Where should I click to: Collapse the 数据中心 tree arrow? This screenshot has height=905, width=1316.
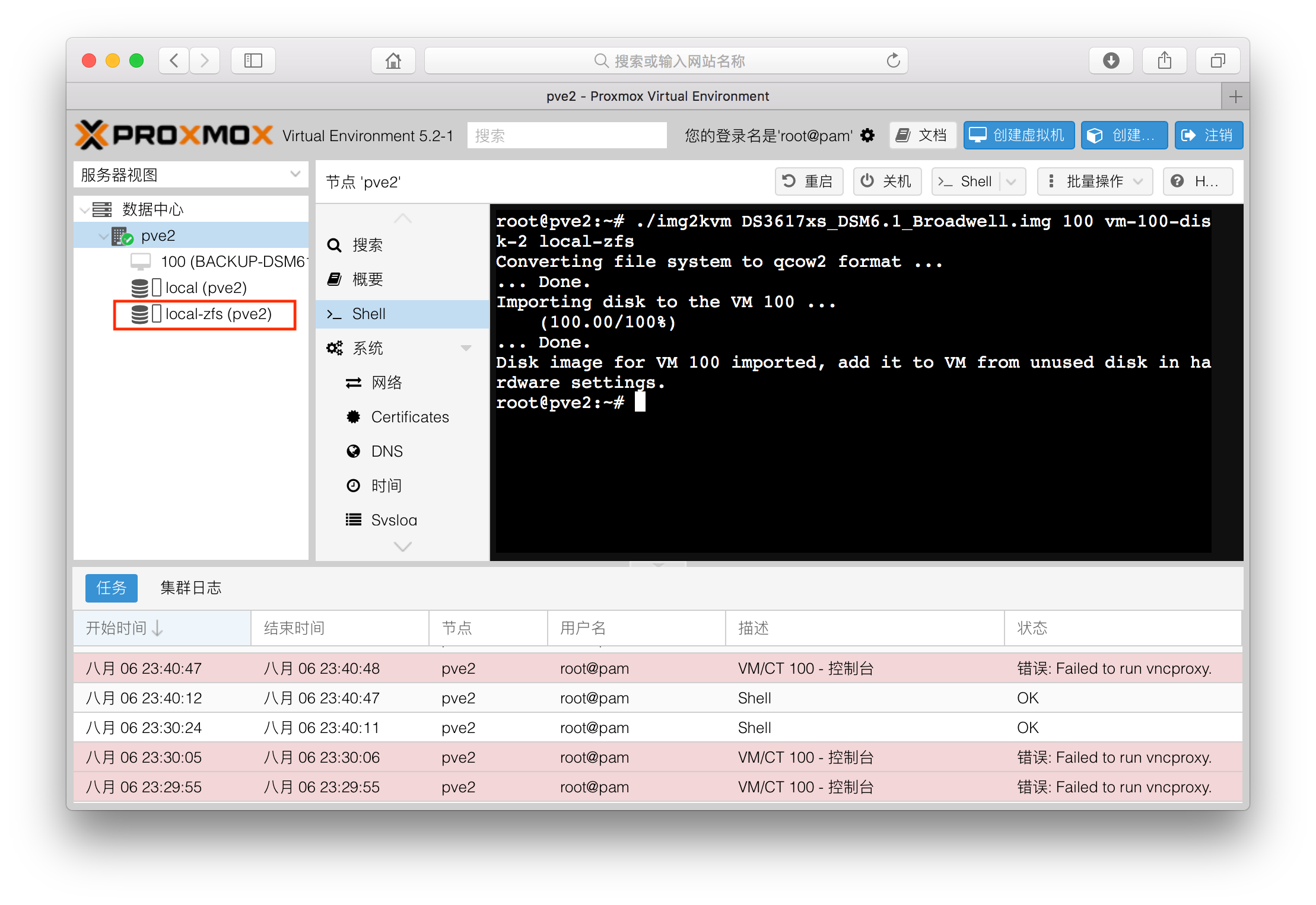coord(84,209)
